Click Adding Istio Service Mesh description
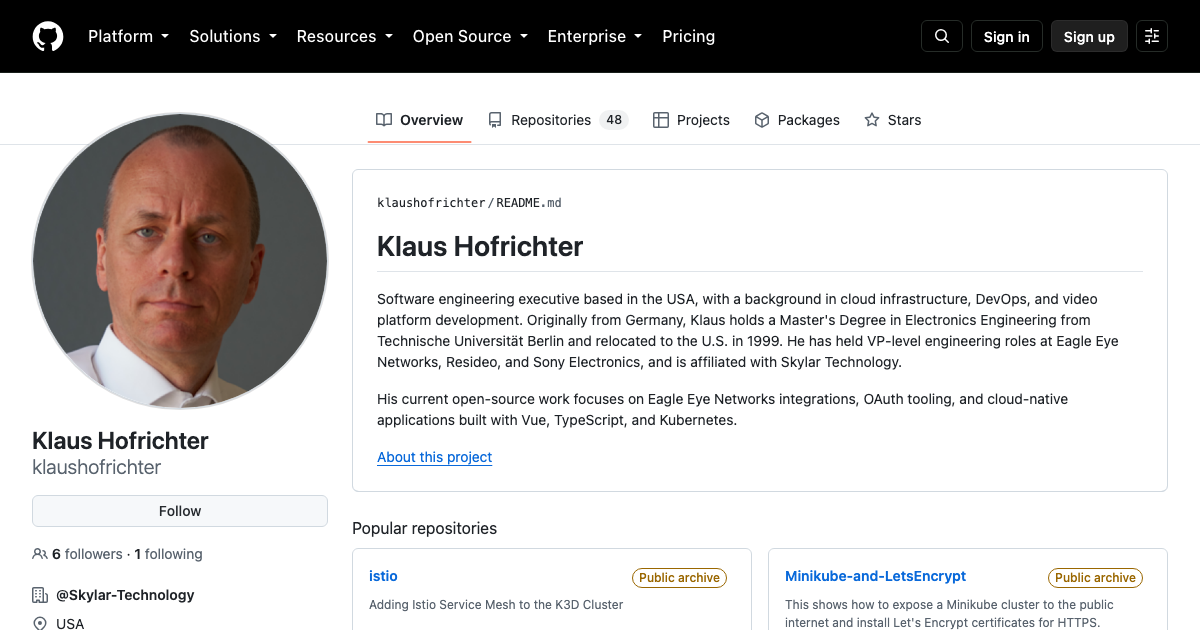The height and width of the screenshot is (630, 1200). (496, 604)
